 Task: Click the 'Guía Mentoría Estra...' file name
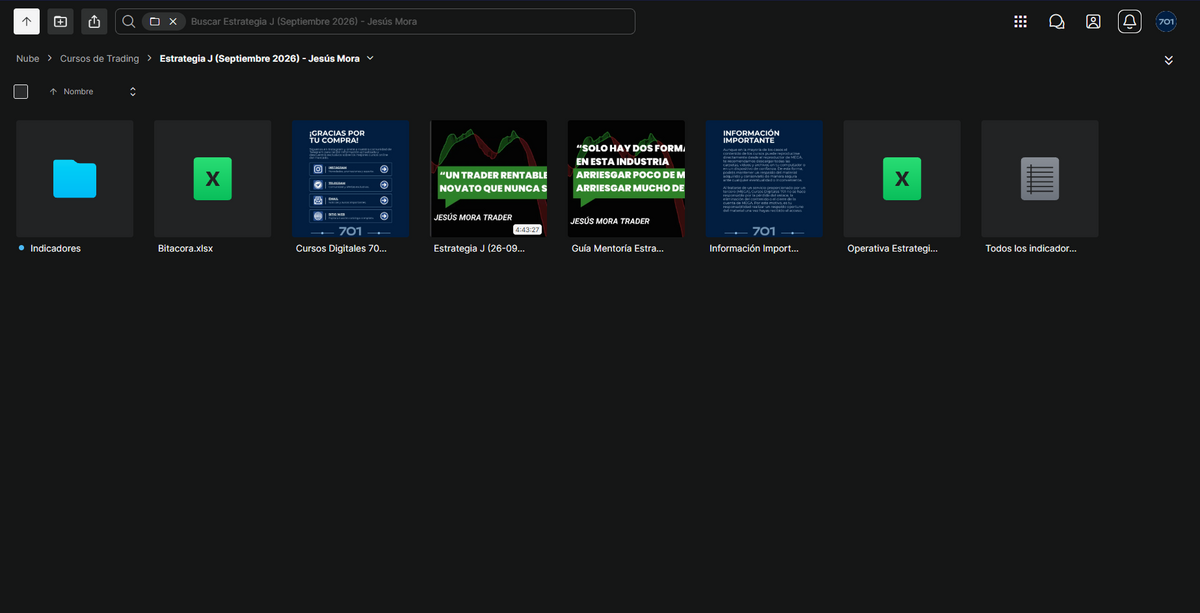(x=618, y=249)
